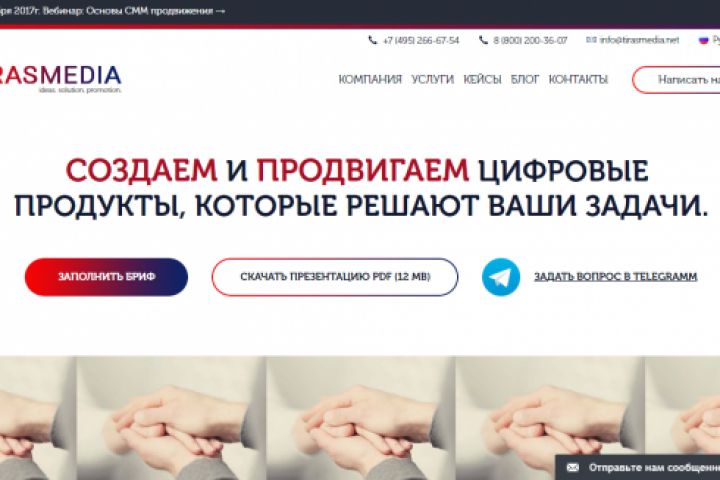Click the Telegram paper-plane icon

coord(501,277)
